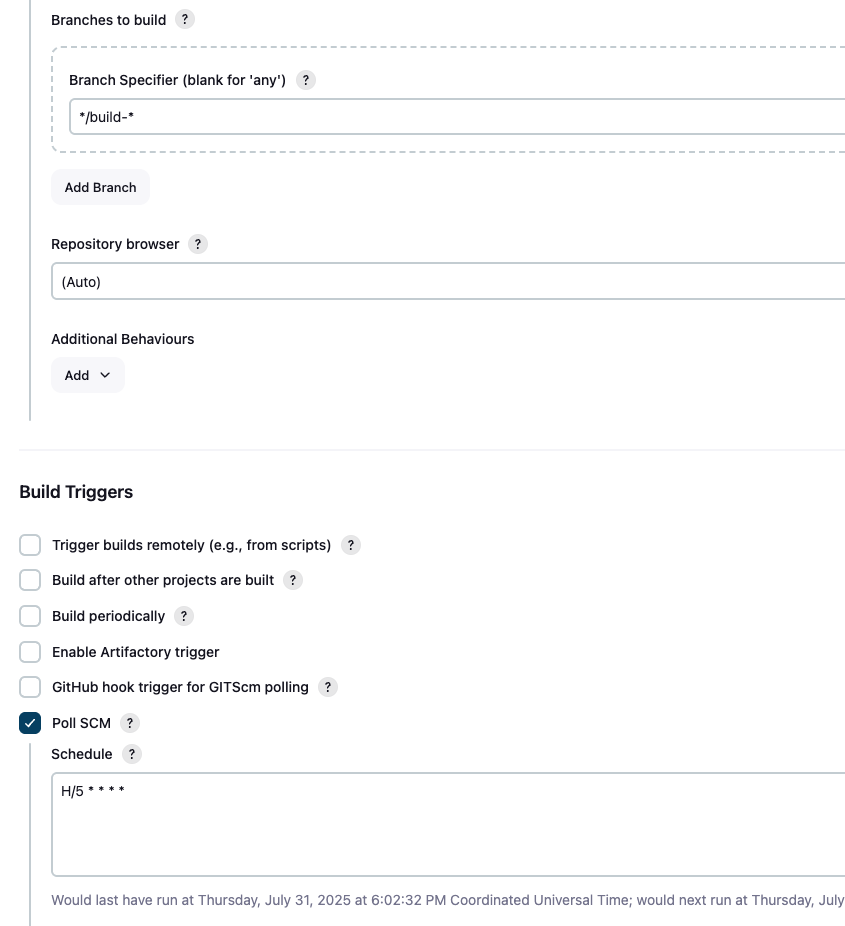The image size is (845, 926).
Task: Open help icon next to Poll SCM
Action: pos(130,723)
